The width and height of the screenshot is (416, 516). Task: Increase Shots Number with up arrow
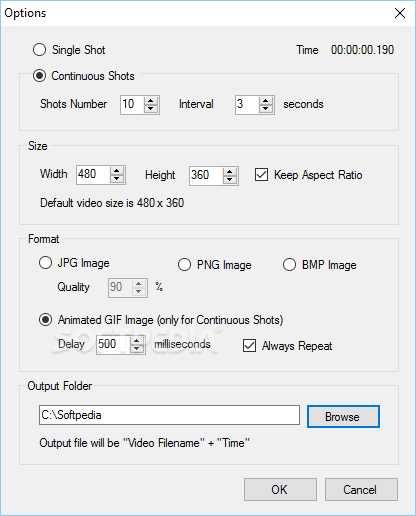pyautogui.click(x=151, y=101)
